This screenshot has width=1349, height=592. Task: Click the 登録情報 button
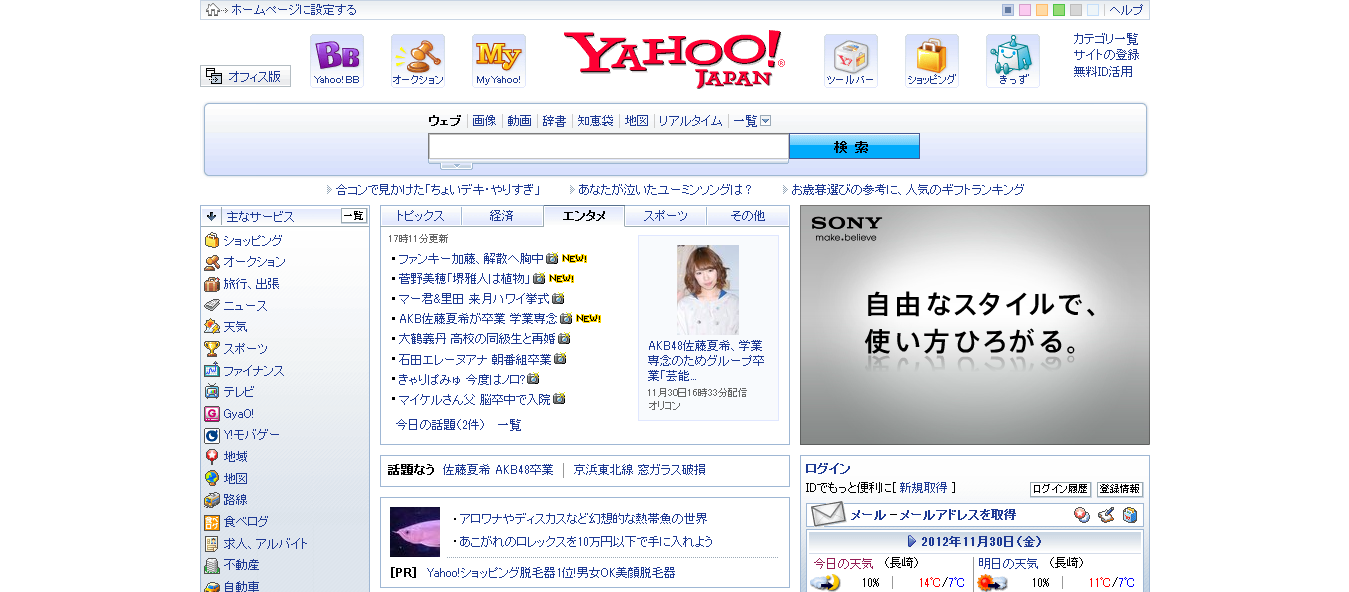coord(1120,489)
